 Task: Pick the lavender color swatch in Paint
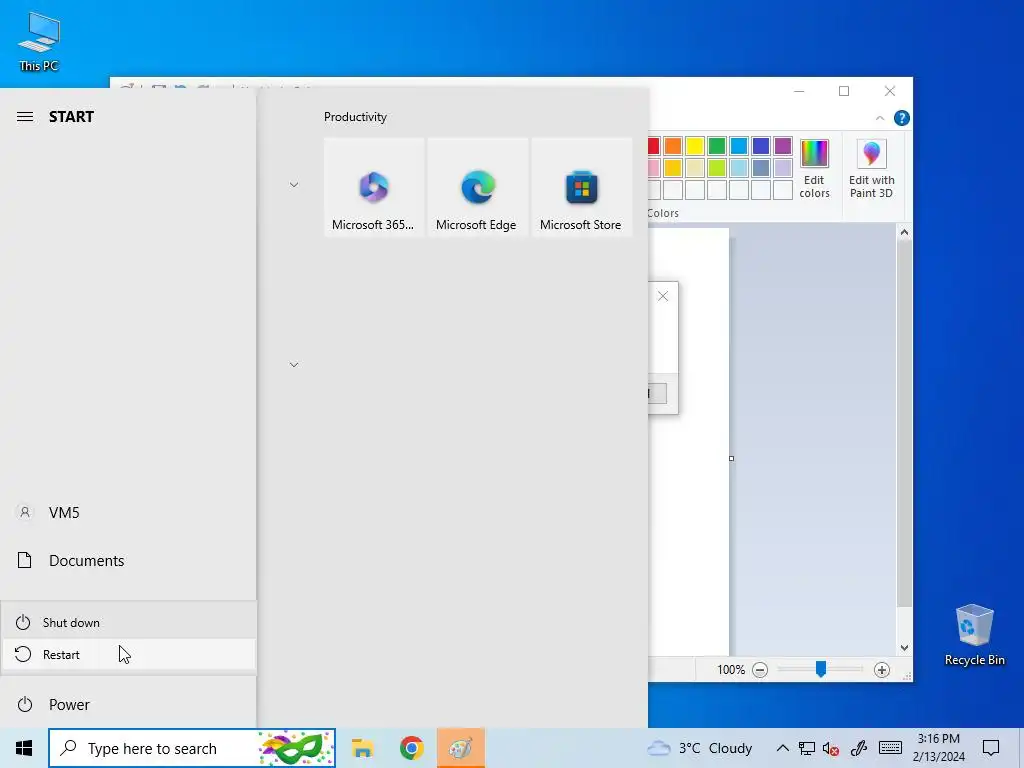(x=783, y=168)
